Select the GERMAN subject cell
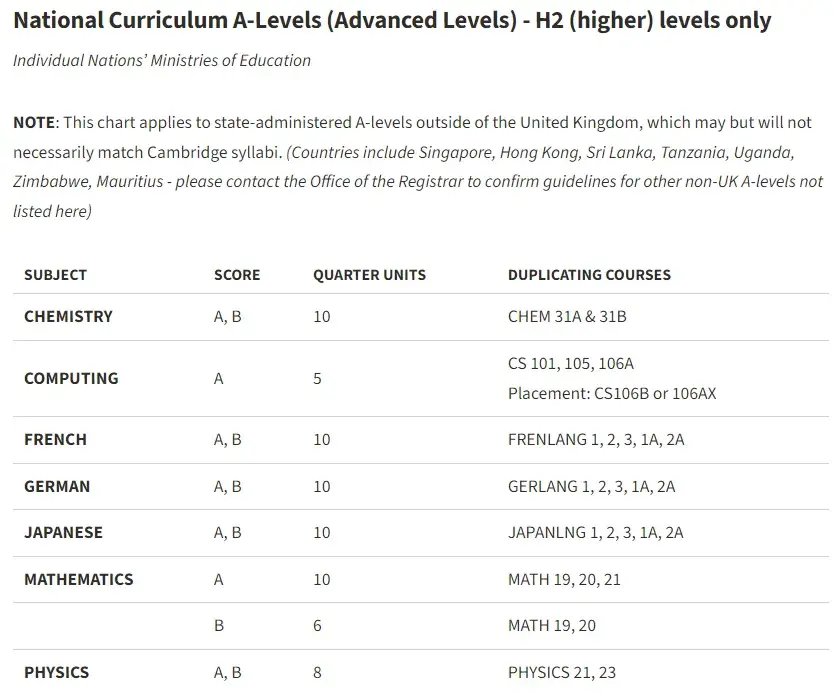 click(x=57, y=486)
